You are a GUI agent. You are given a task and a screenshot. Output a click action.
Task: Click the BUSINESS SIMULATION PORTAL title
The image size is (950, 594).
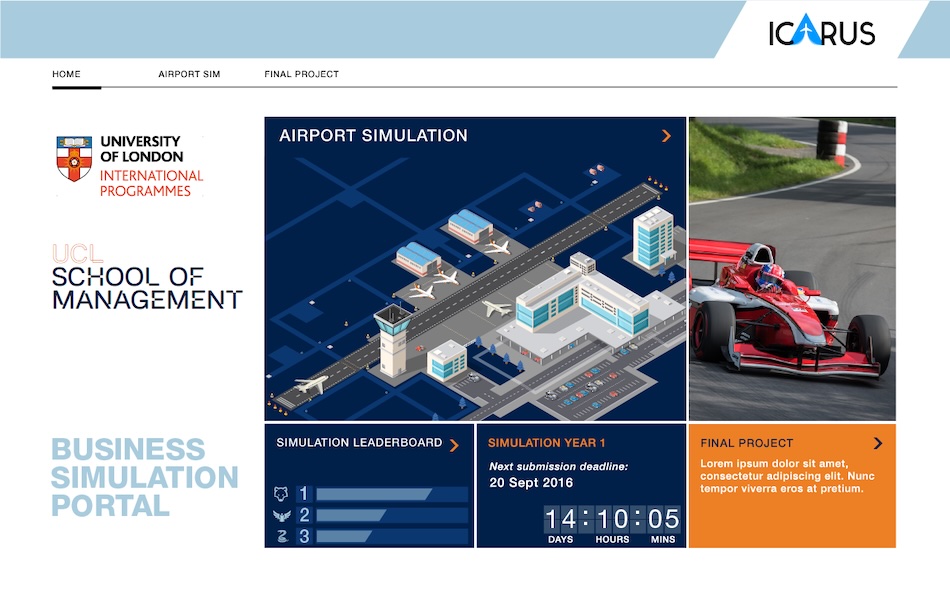click(x=144, y=477)
